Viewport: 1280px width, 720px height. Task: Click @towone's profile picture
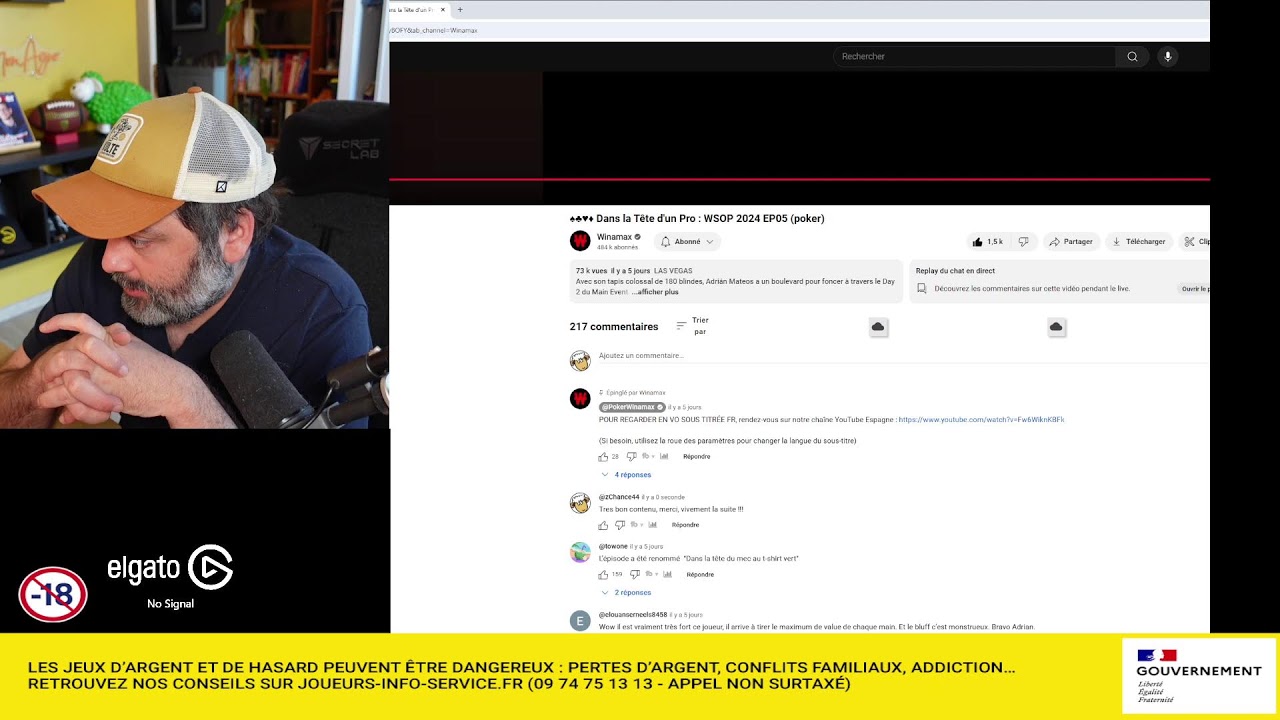580,553
